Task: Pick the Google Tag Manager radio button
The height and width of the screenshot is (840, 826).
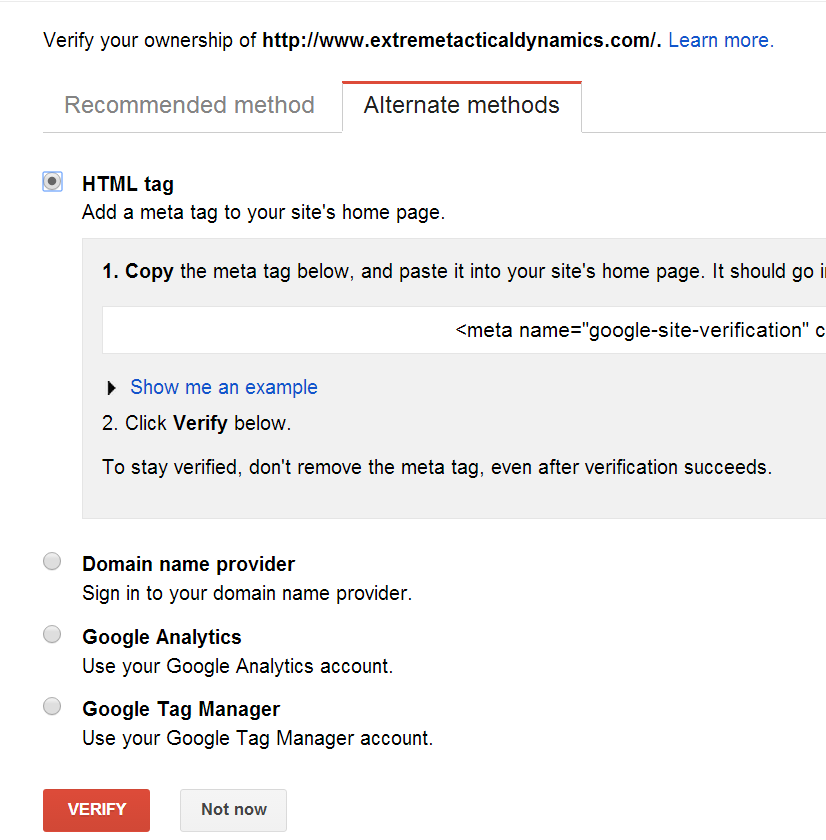Action: (x=52, y=706)
